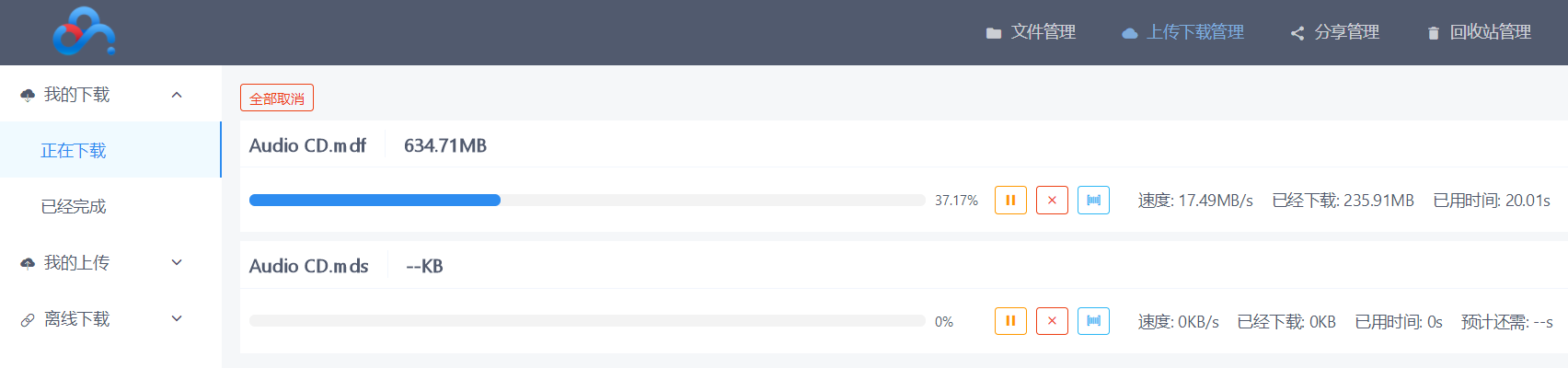
Task: Pause the Audio CD.mds download
Action: coord(1010,321)
